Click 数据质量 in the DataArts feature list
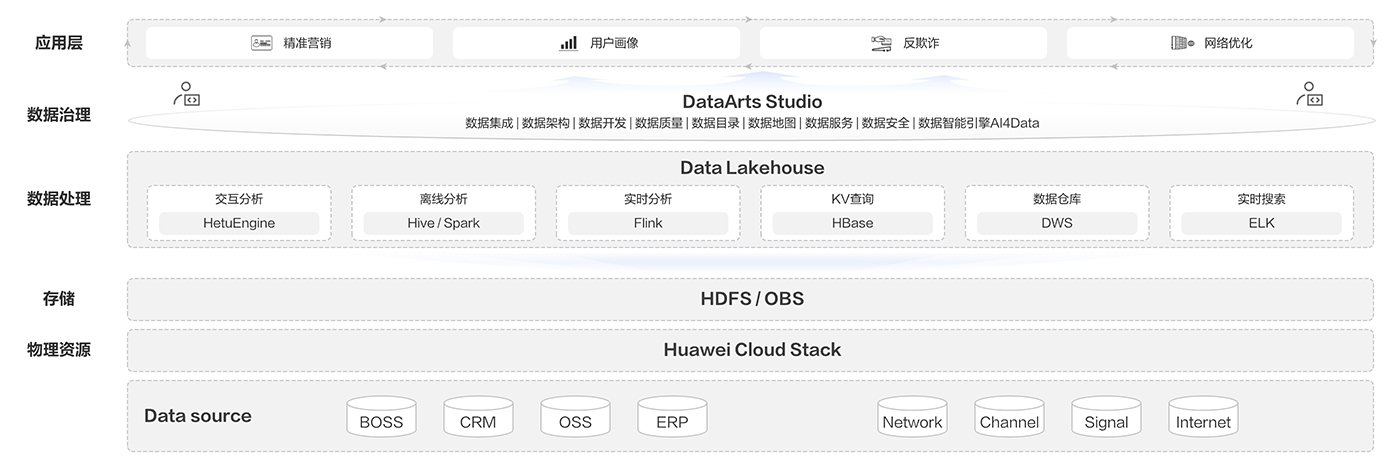 point(659,123)
